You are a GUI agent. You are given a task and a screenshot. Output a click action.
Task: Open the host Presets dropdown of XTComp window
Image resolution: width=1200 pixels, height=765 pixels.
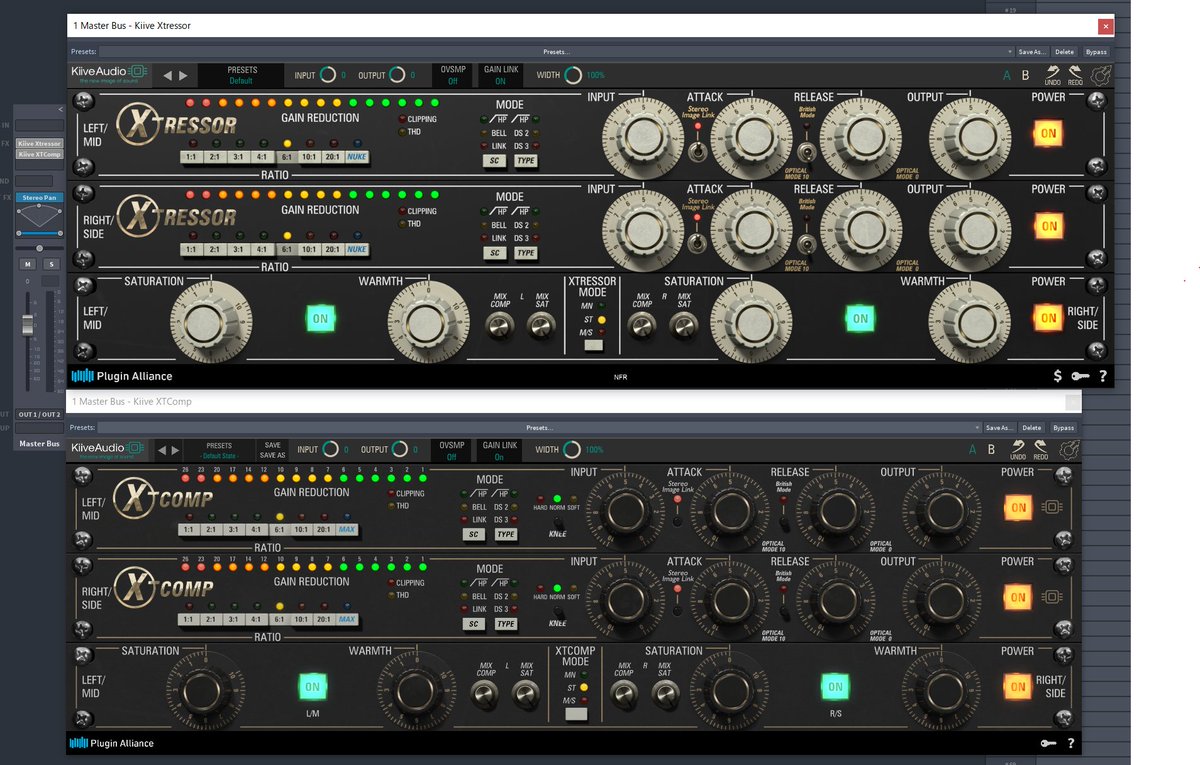tap(540, 427)
